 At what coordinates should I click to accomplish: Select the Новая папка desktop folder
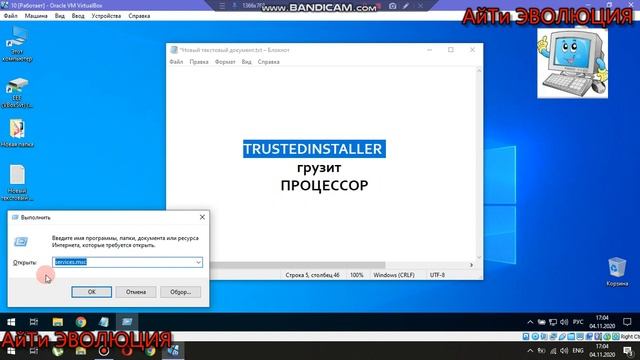(x=17, y=133)
